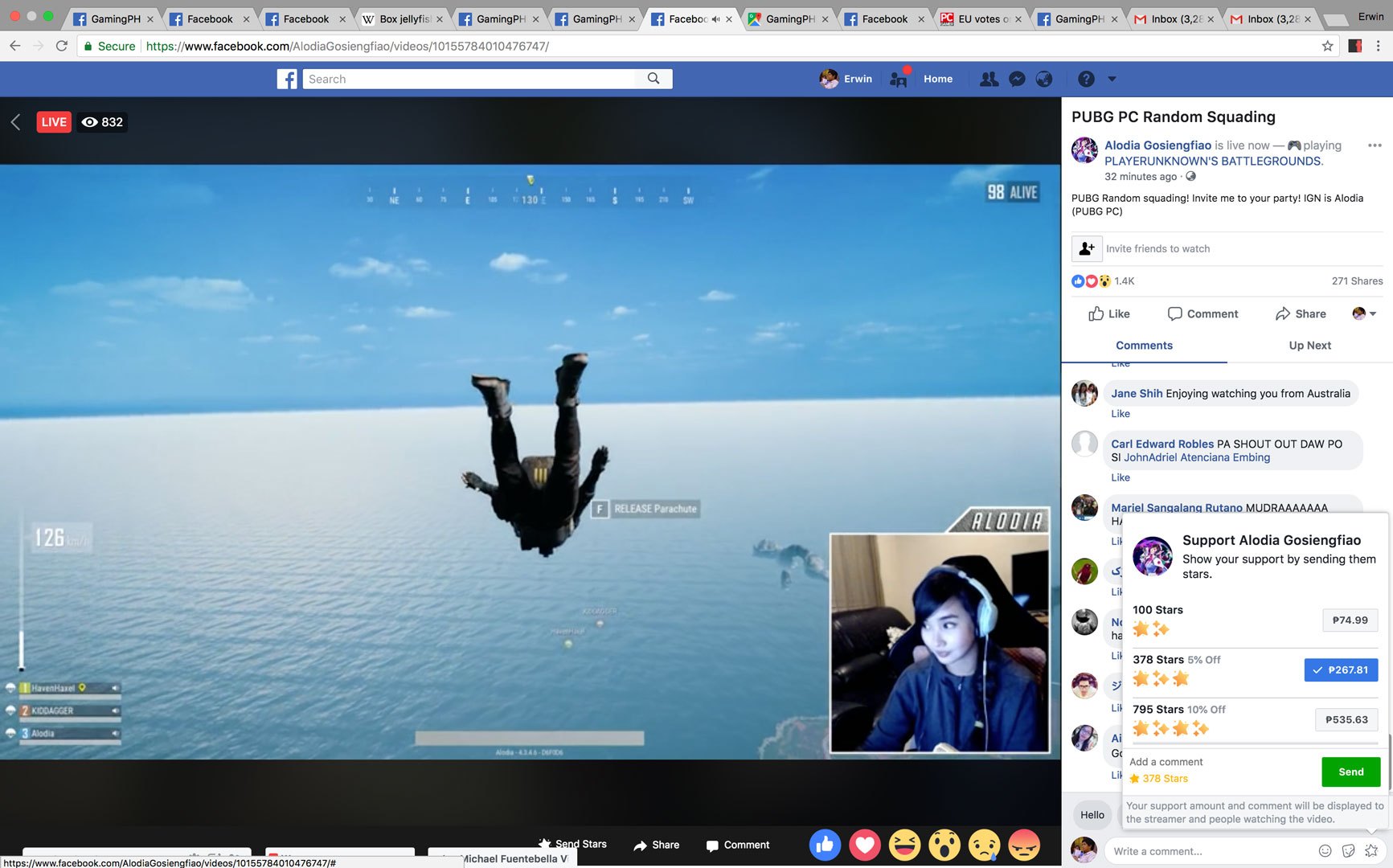Select the Like thumbs-up reaction
1393x868 pixels.
tap(825, 845)
